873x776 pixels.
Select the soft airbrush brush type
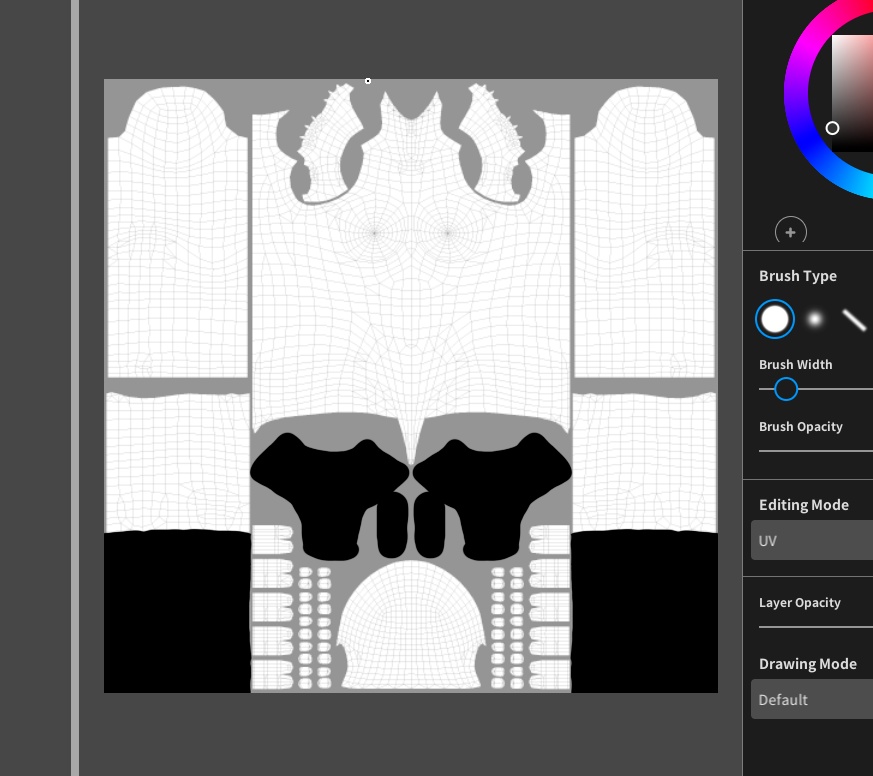[x=815, y=319]
